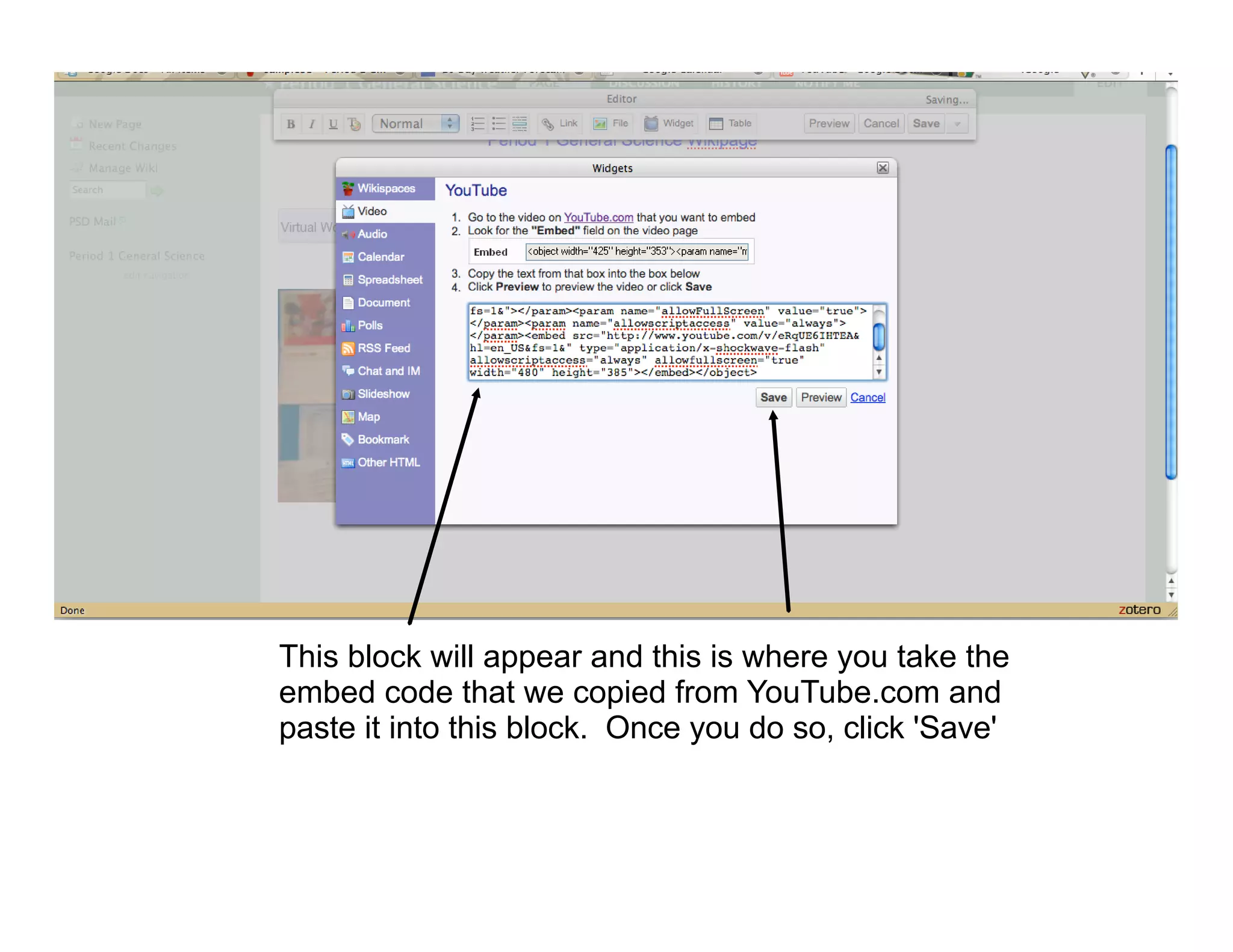Preview the YouTube video in the Widgets dialog
1233x952 pixels.
click(821, 398)
